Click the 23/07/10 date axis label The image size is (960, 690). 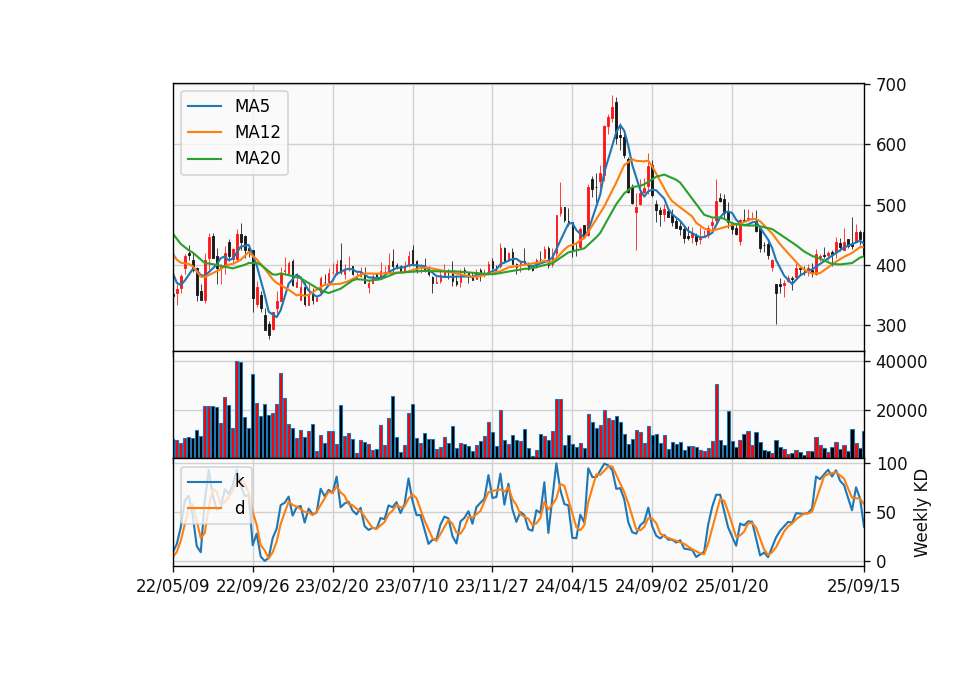[x=412, y=586]
